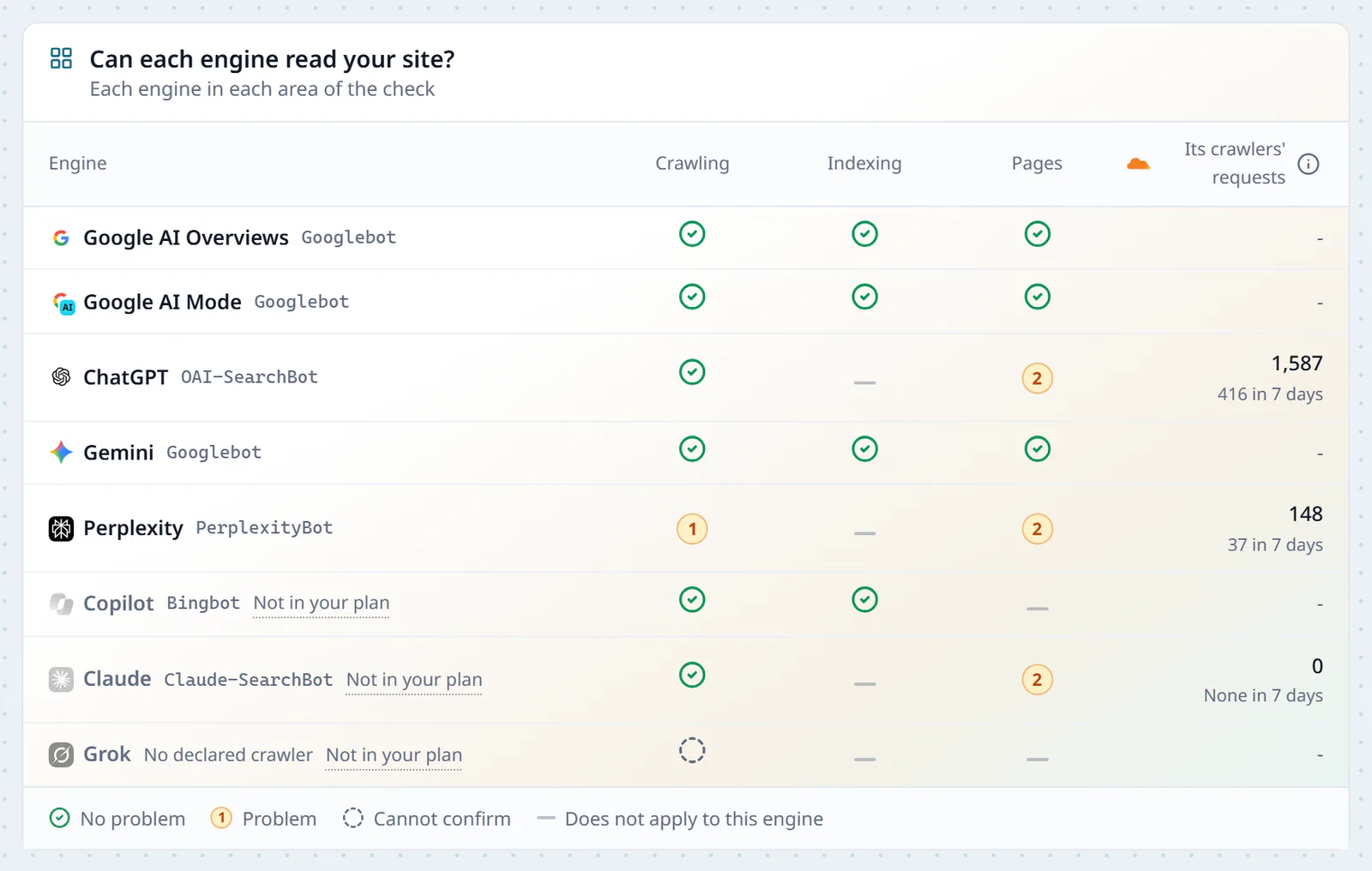
Task: Click ChatGPT's 1,587 requests value
Action: pos(1297,363)
